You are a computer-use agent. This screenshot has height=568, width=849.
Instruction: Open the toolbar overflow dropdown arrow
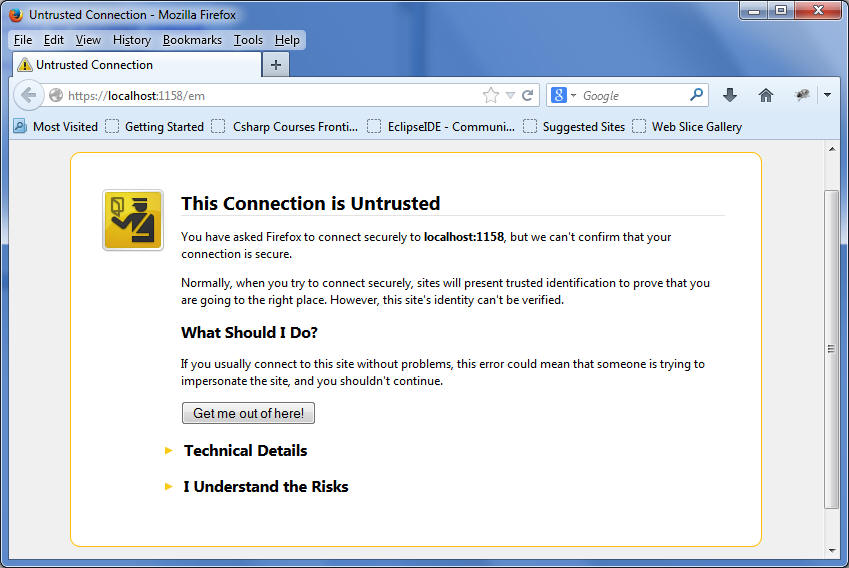827,95
